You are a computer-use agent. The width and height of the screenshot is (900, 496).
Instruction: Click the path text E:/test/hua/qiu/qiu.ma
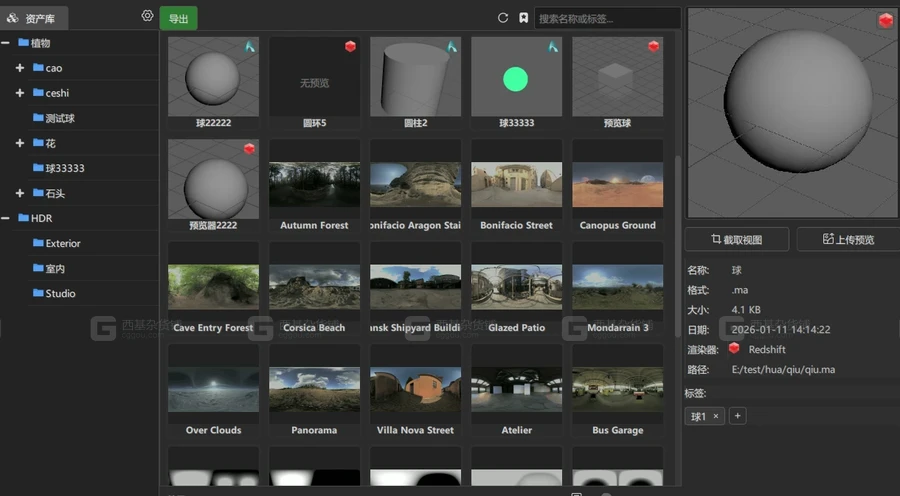point(783,370)
